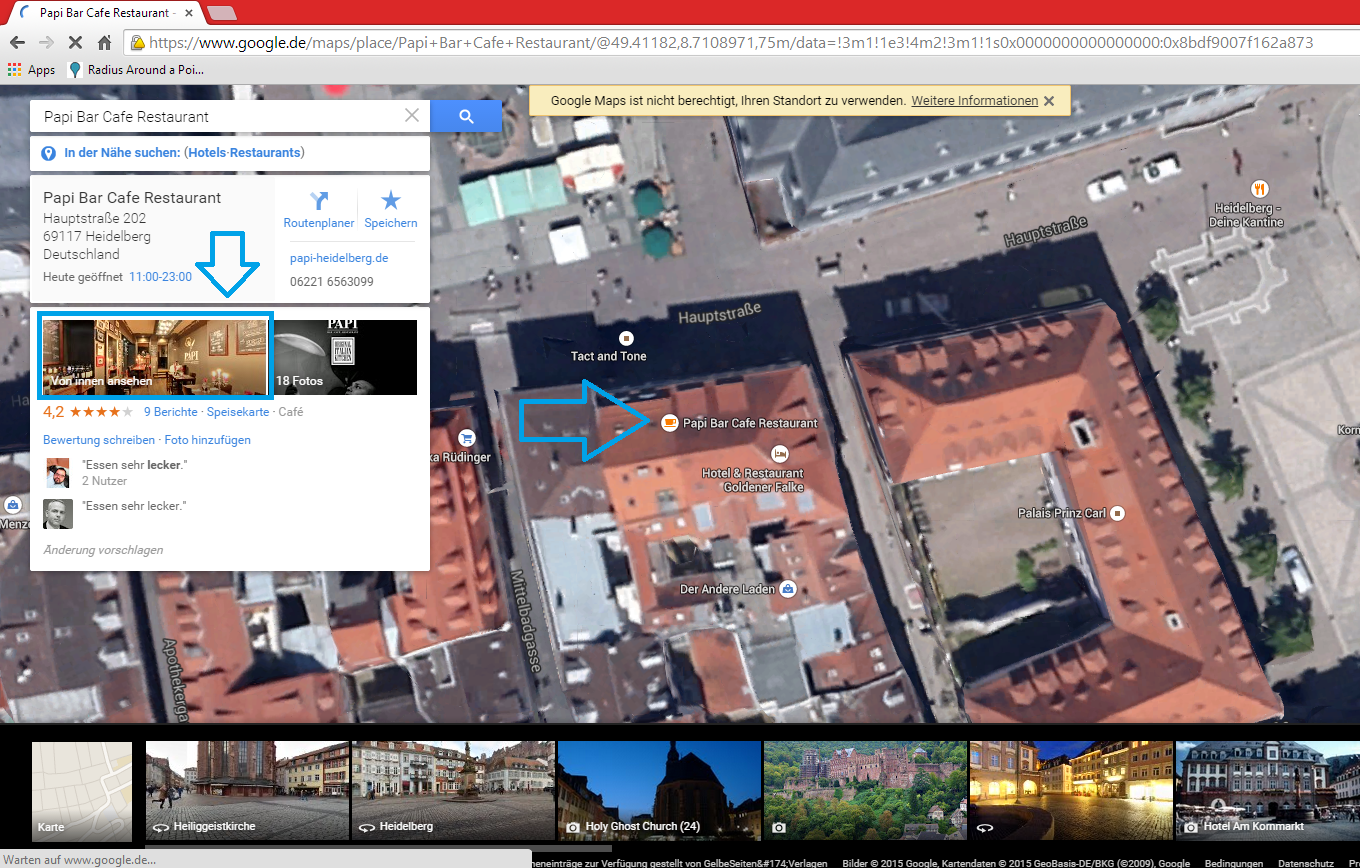This screenshot has height=868, width=1360.
Task: Open the Hotel Am Kornmarkt photo thumbnail
Action: [x=1268, y=790]
